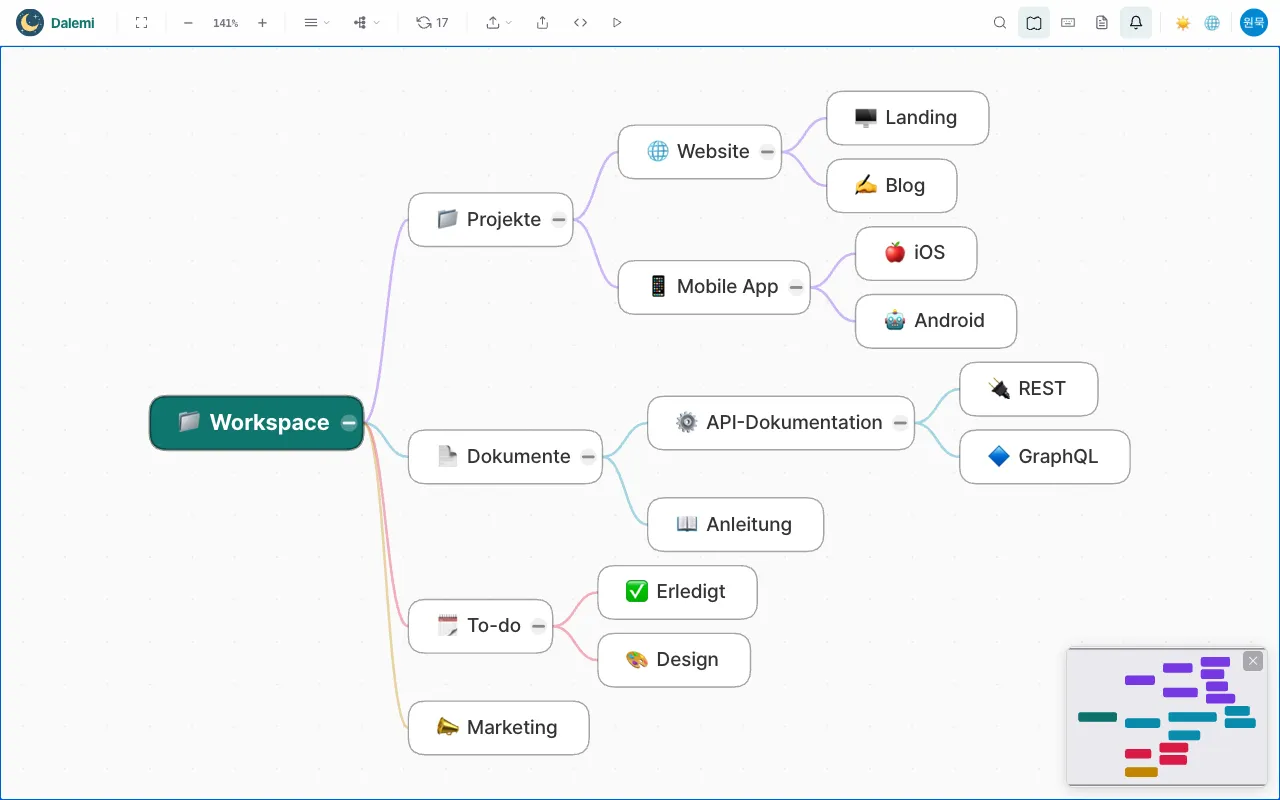The height and width of the screenshot is (800, 1280).
Task: Start presentation with the play icon
Action: point(617,22)
